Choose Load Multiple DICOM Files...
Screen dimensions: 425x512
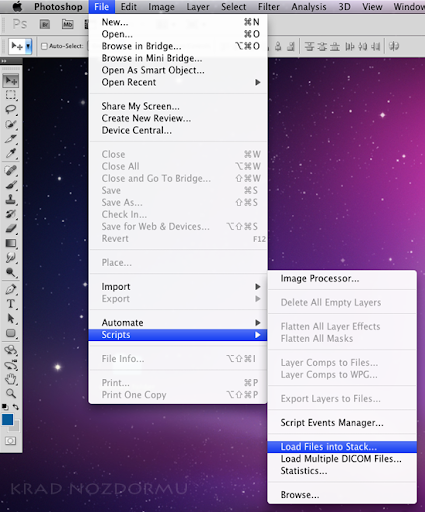(342, 459)
